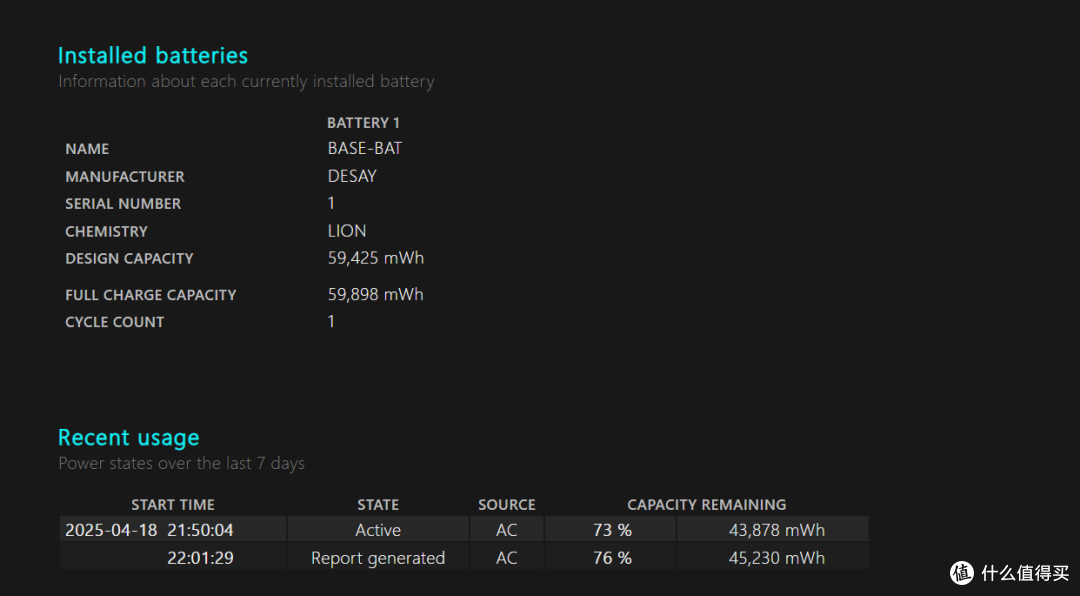Click the SERIAL NUMBER label

click(123, 204)
